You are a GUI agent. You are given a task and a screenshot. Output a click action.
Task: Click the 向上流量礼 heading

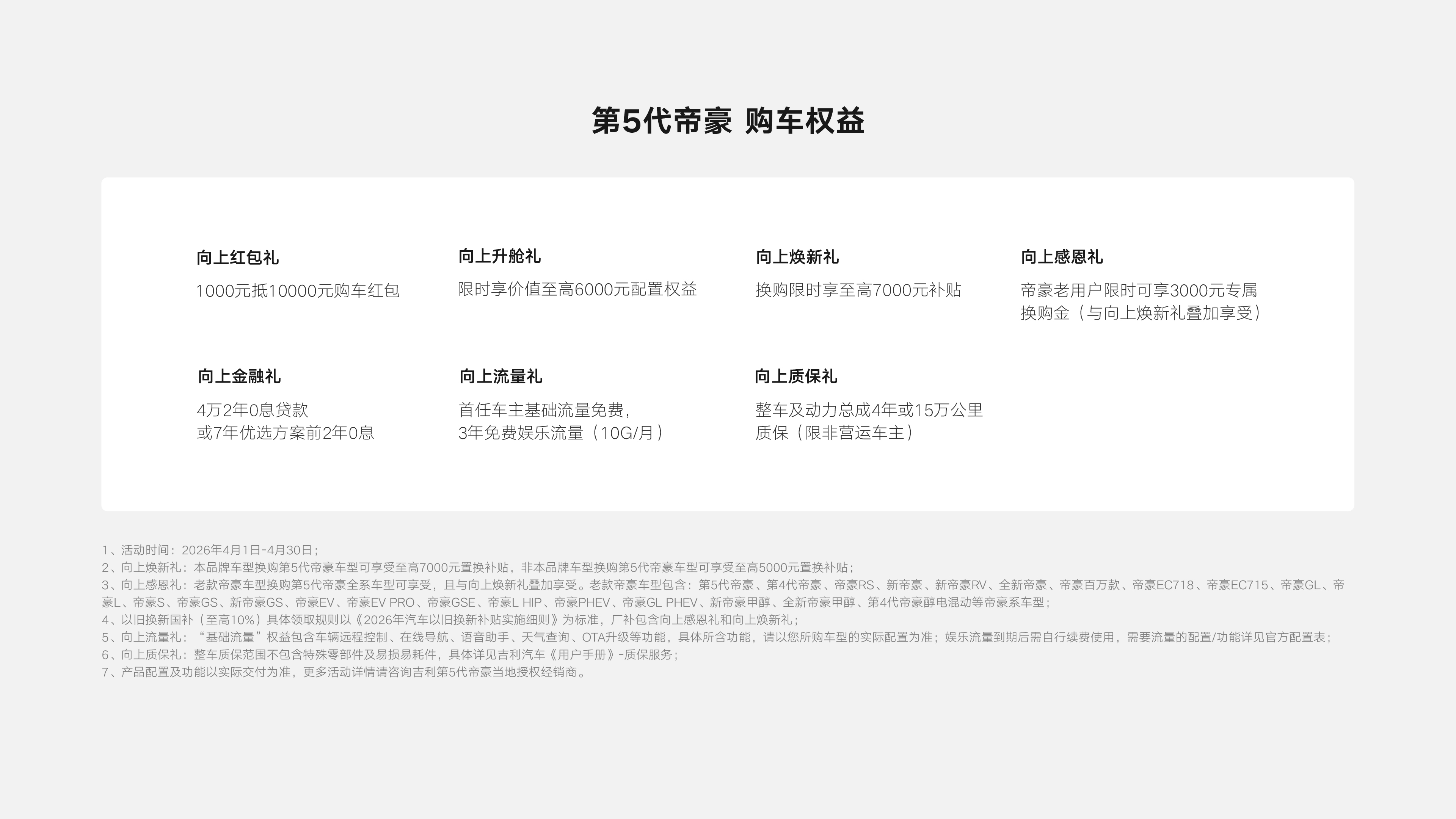(x=500, y=377)
